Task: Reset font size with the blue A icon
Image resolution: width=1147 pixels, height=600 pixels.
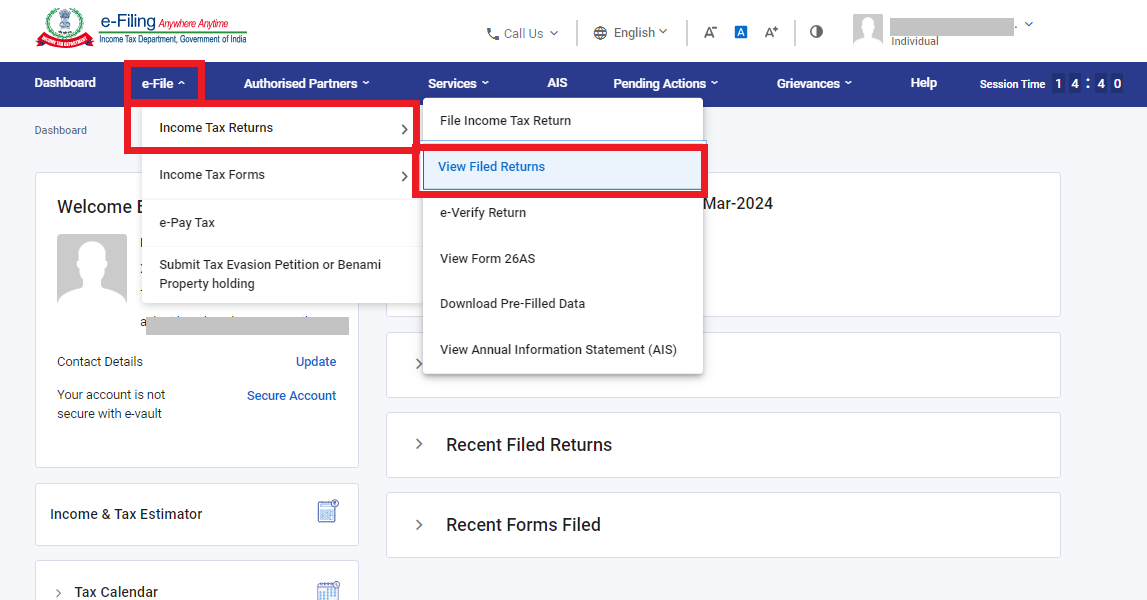Action: pos(741,32)
